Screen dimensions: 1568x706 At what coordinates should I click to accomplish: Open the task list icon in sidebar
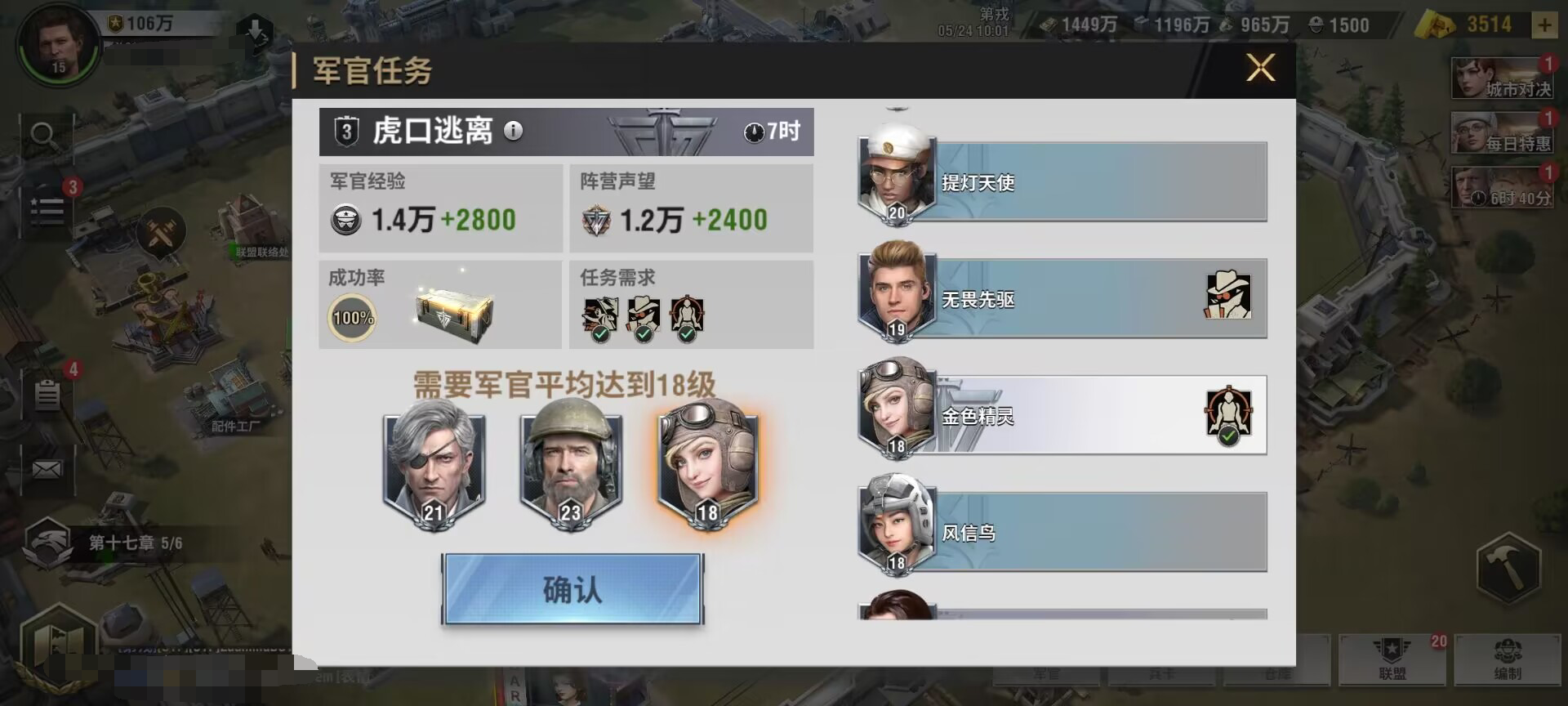[x=47, y=209]
